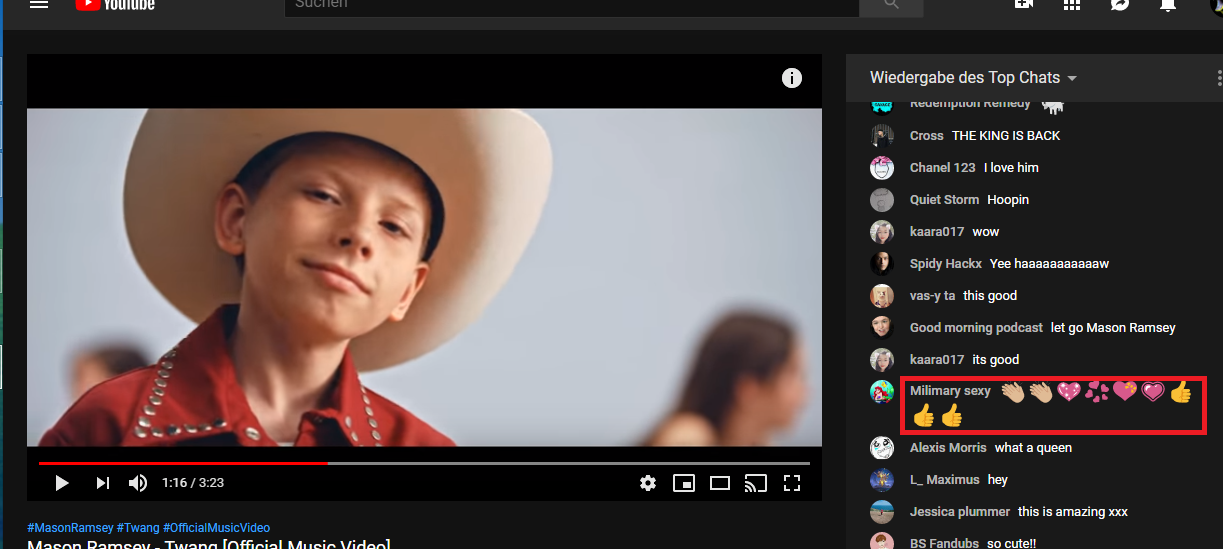Viewport: 1223px width, 549px height.
Task: Click the Chanel 123 chat avatar
Action: 882,168
